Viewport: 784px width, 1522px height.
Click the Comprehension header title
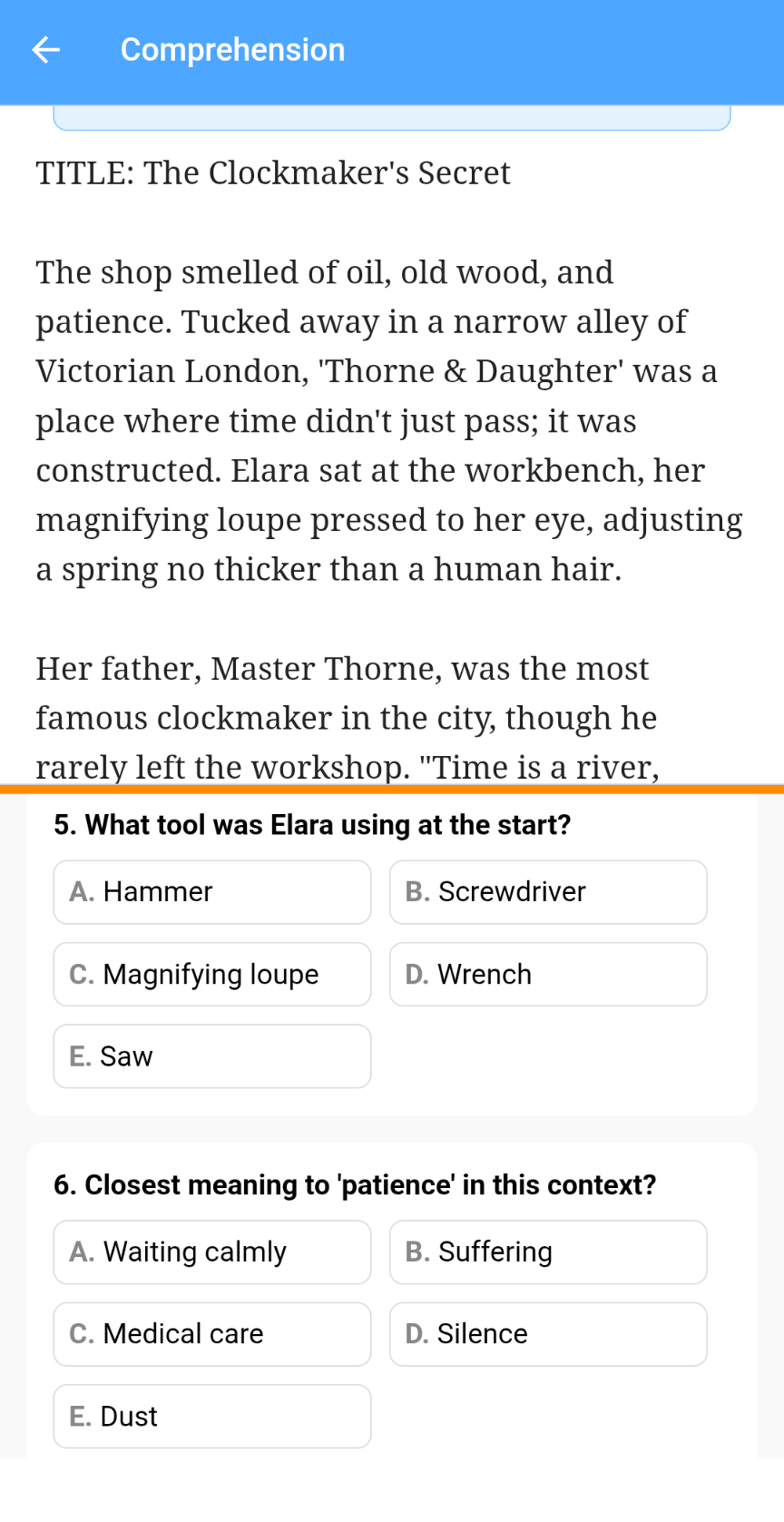click(232, 50)
